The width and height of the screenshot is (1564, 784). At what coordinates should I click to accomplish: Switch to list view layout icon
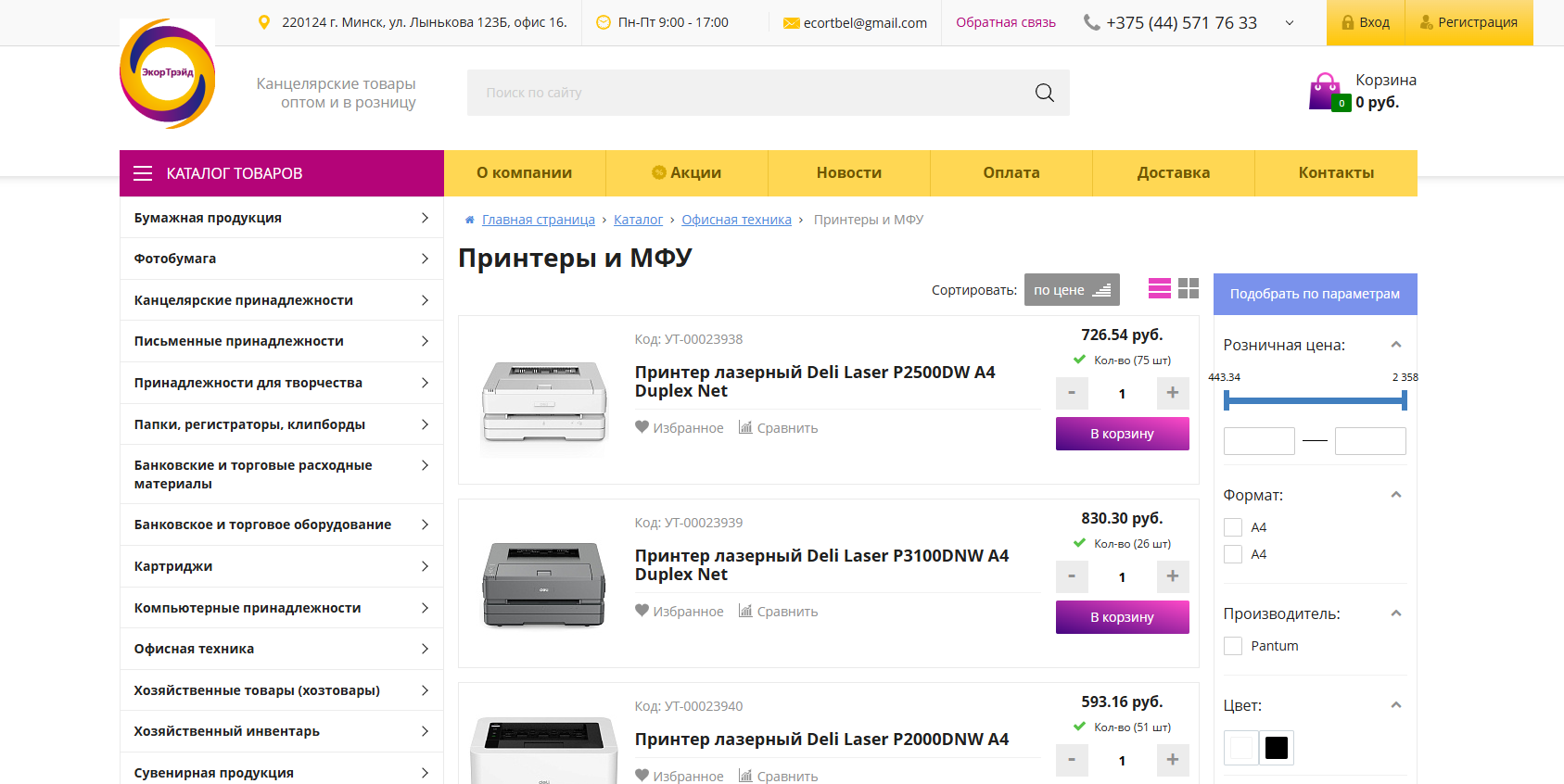[x=1159, y=289]
